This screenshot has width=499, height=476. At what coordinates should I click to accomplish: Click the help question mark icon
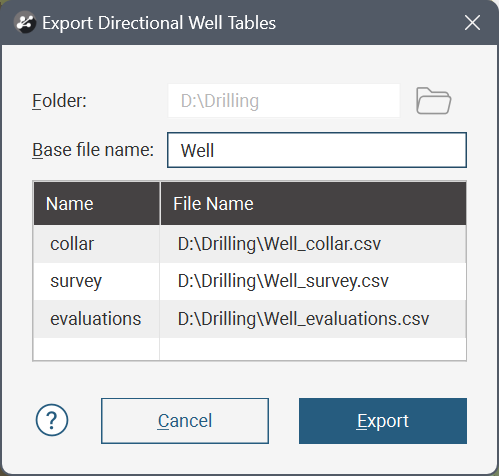(x=52, y=420)
